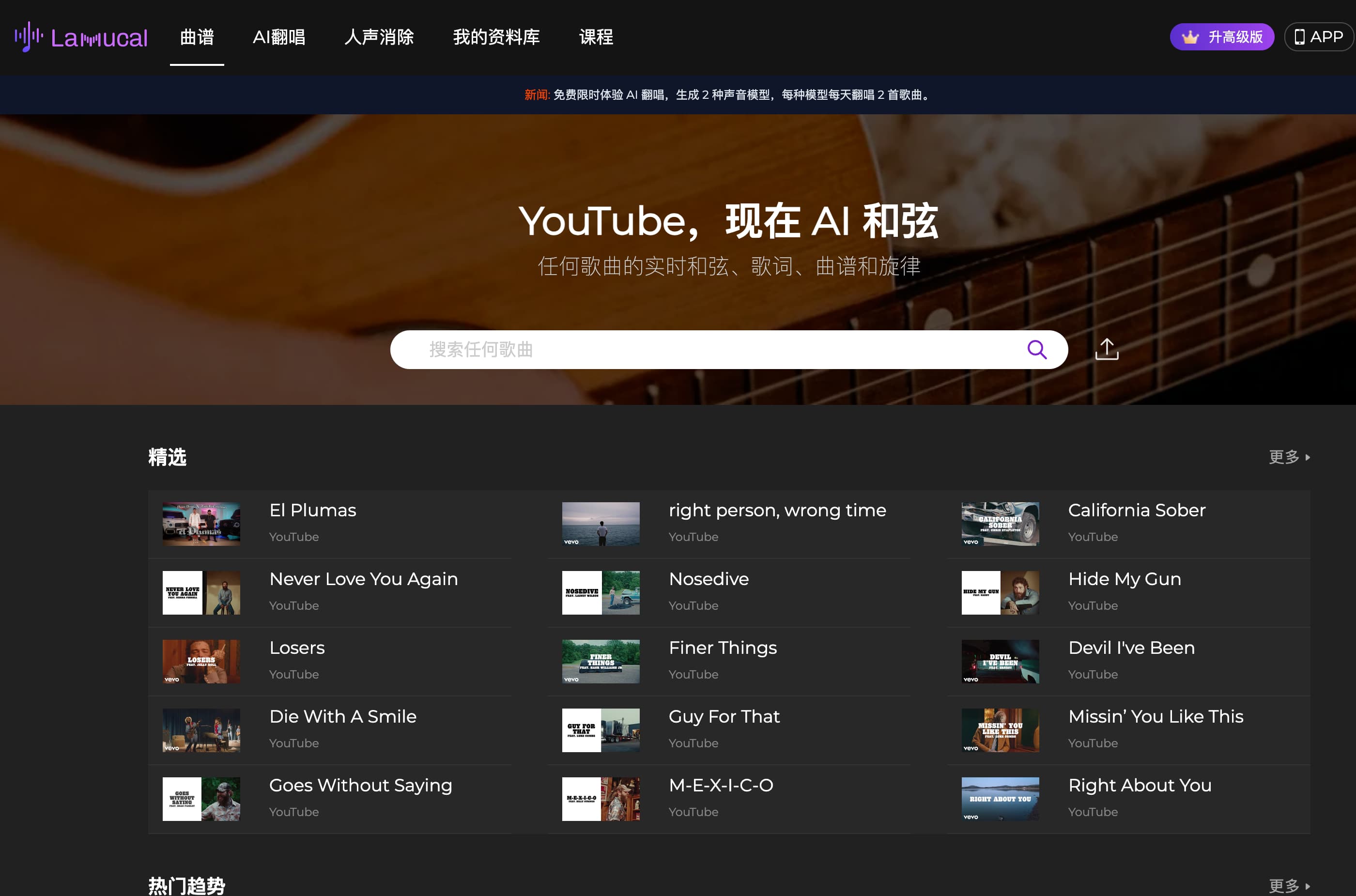Go to 人声消除 page
Viewport: 1356px width, 896px height.
(379, 37)
